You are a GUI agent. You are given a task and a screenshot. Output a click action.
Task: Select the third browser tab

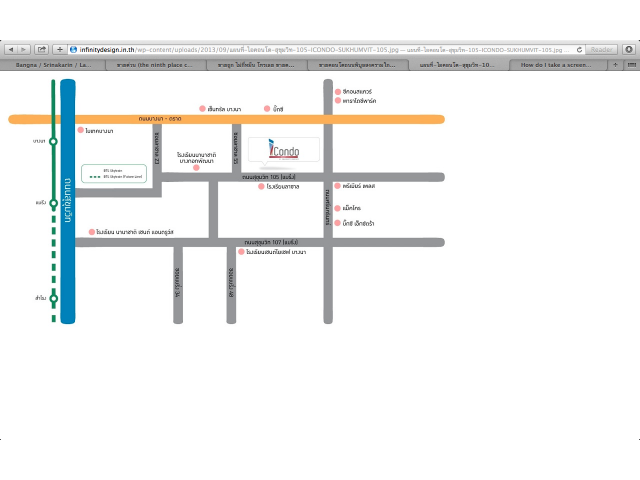(x=255, y=64)
